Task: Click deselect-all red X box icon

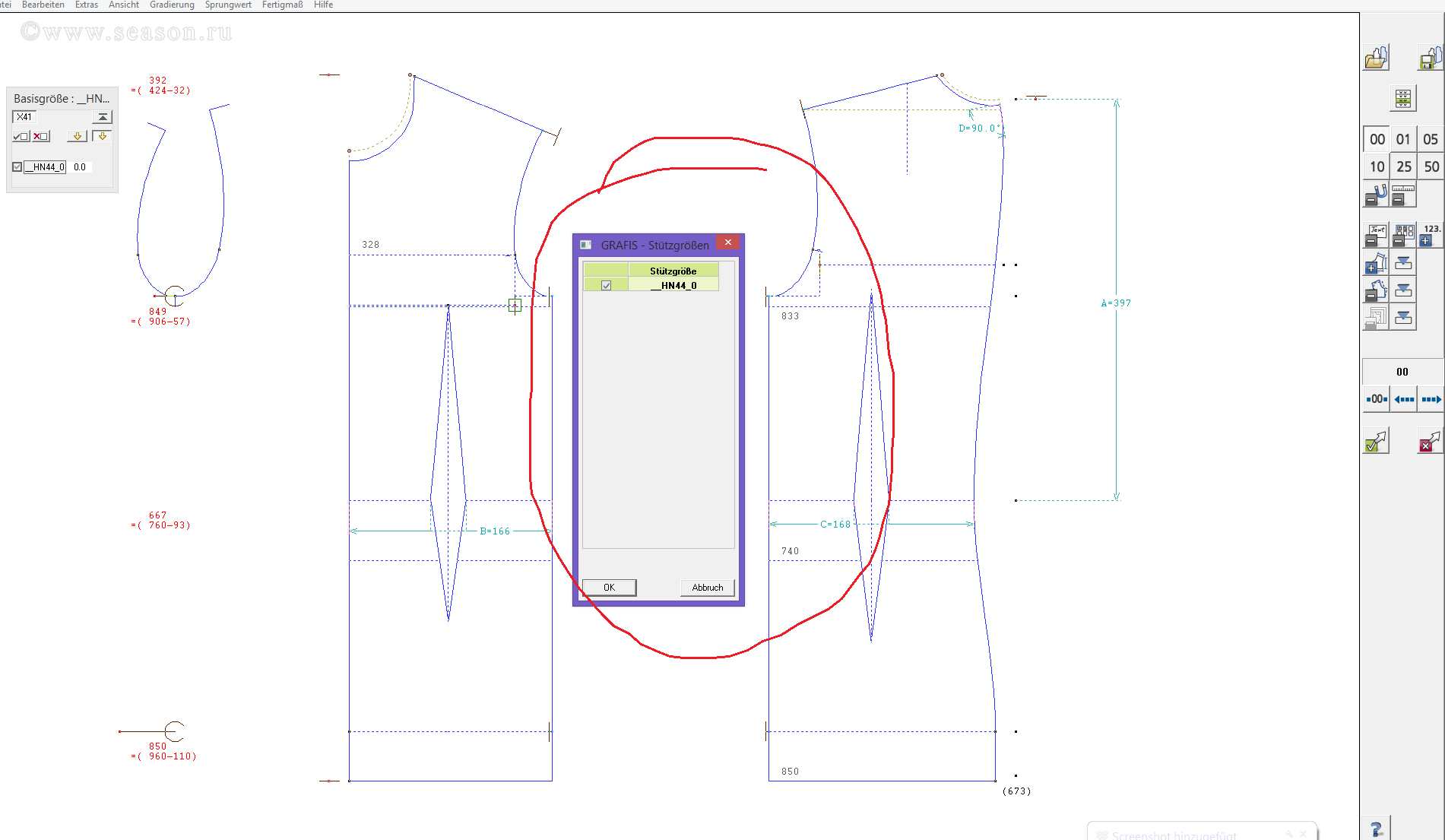Action: [x=41, y=136]
